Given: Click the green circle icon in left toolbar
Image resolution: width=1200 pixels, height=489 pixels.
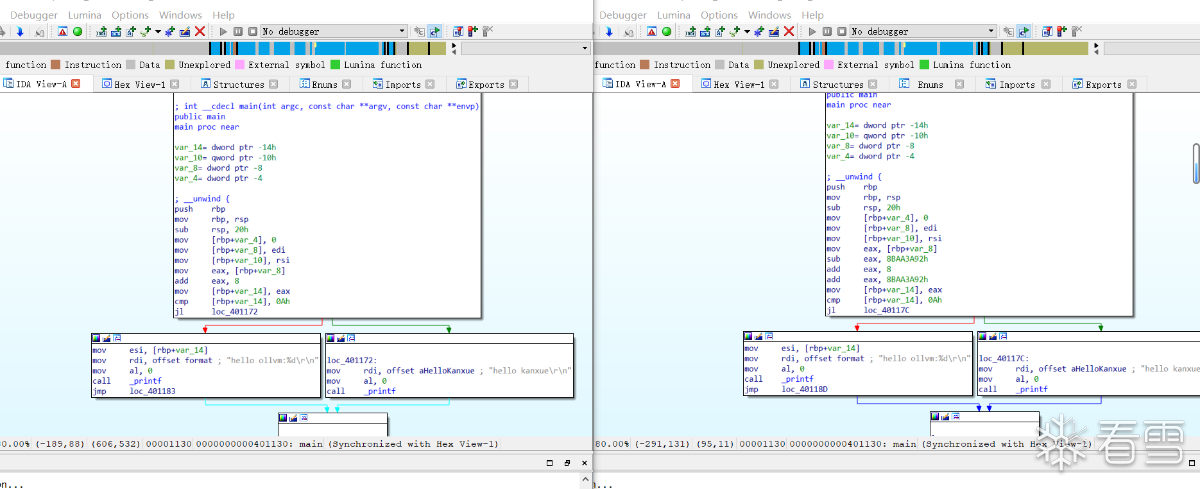Looking at the screenshot, I should click(77, 32).
